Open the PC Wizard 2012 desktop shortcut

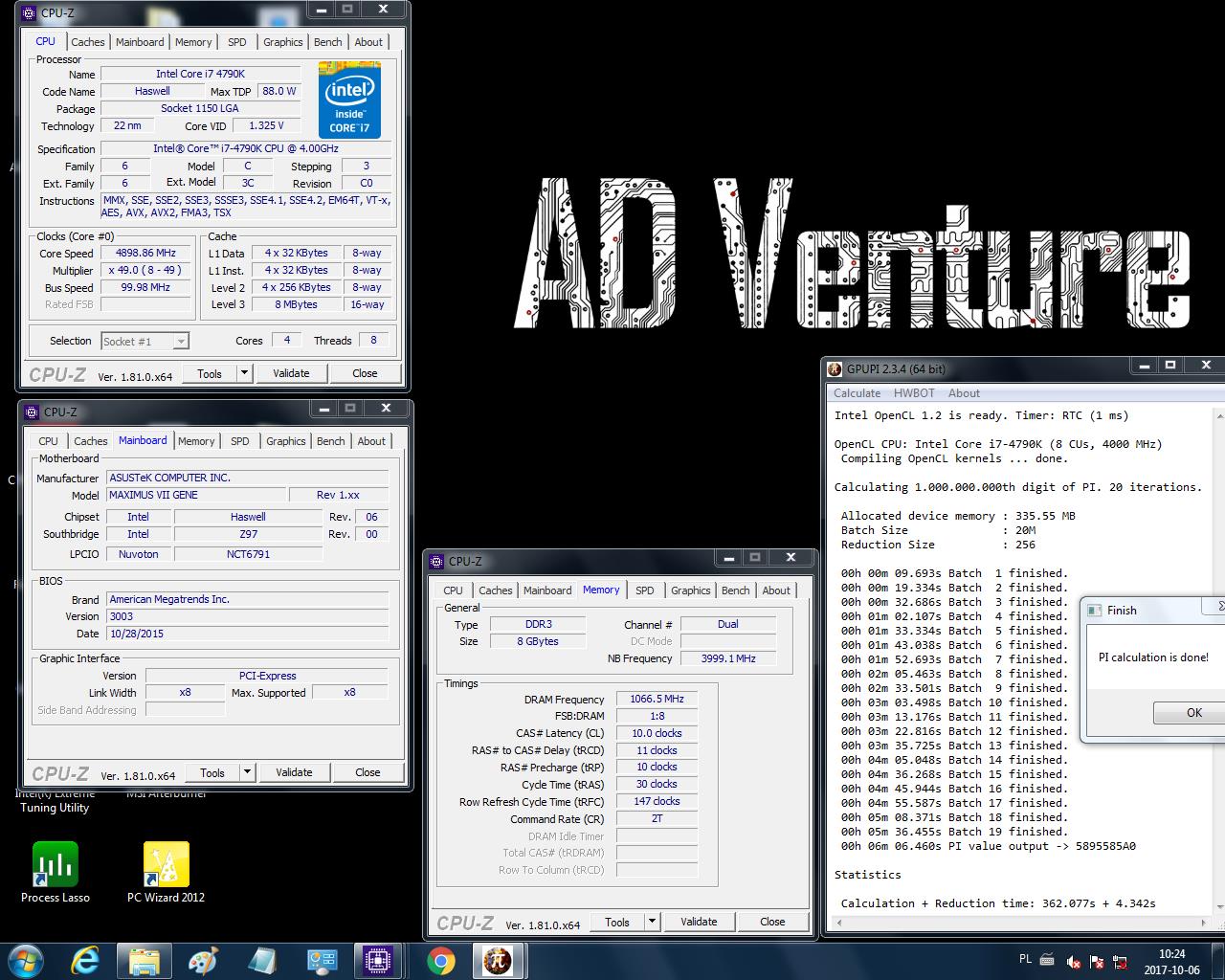click(x=166, y=873)
